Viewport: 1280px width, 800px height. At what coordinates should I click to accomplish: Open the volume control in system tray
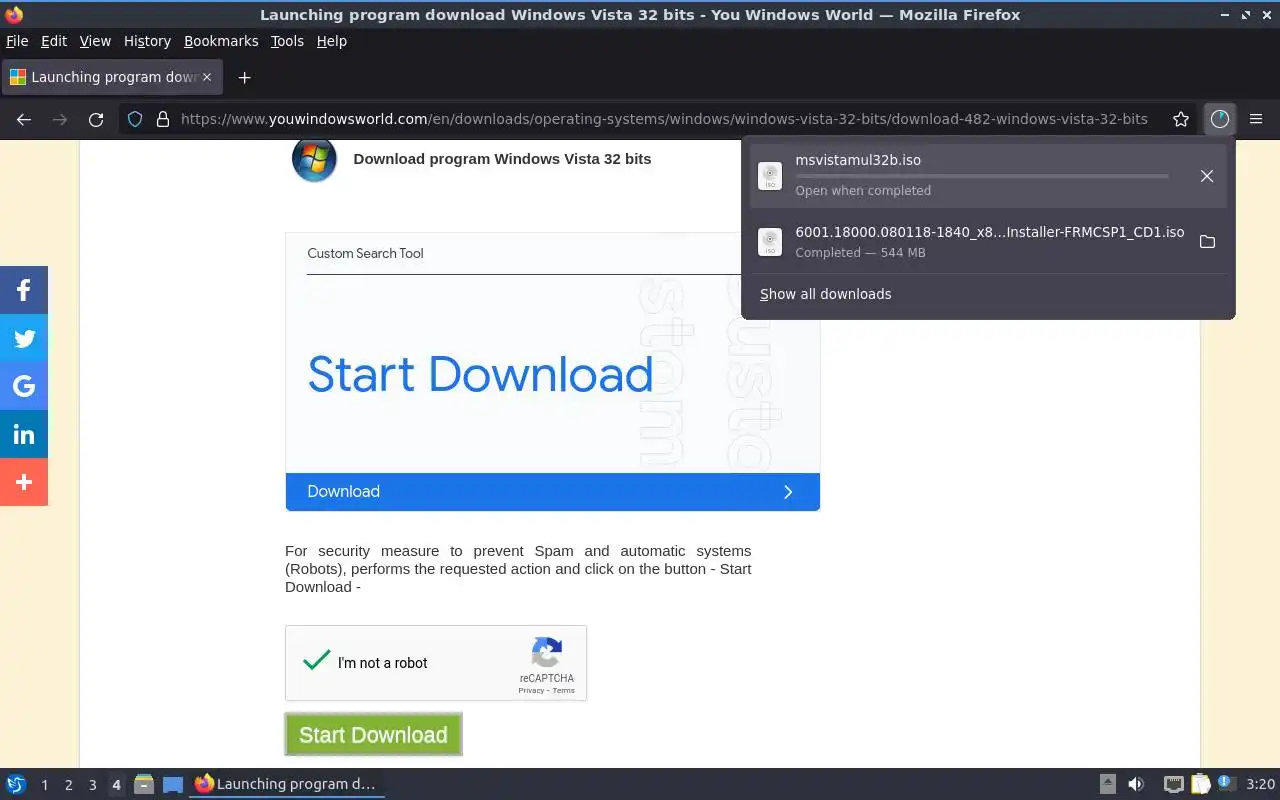coord(1136,784)
